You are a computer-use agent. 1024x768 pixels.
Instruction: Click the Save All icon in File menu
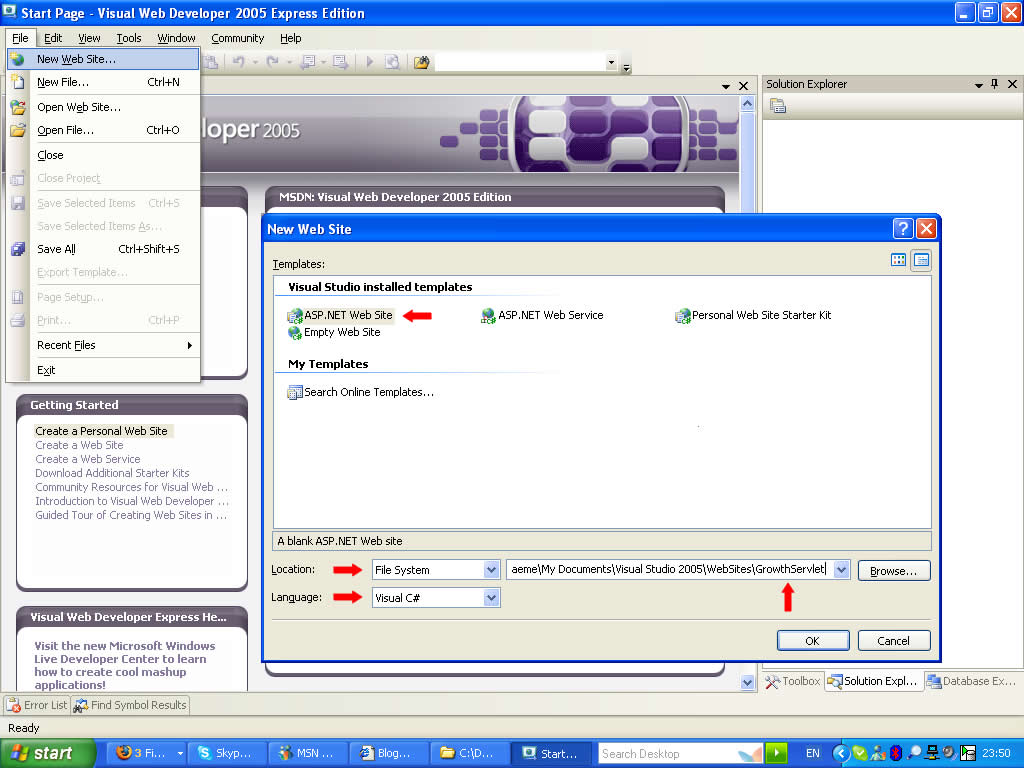(18, 249)
